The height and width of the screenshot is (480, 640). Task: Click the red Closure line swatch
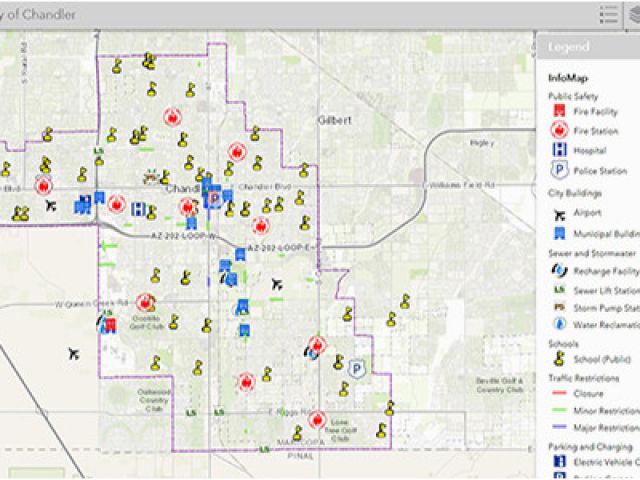point(558,394)
